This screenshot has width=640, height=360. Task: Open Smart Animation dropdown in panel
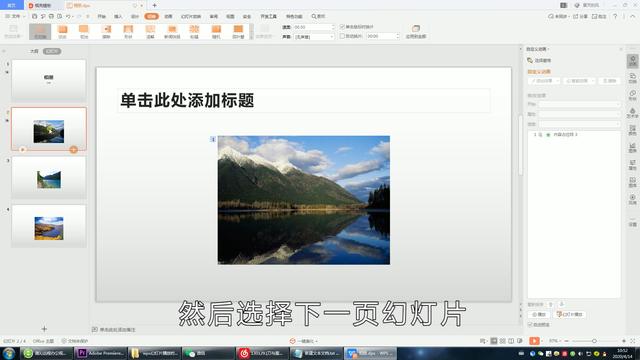[579, 81]
